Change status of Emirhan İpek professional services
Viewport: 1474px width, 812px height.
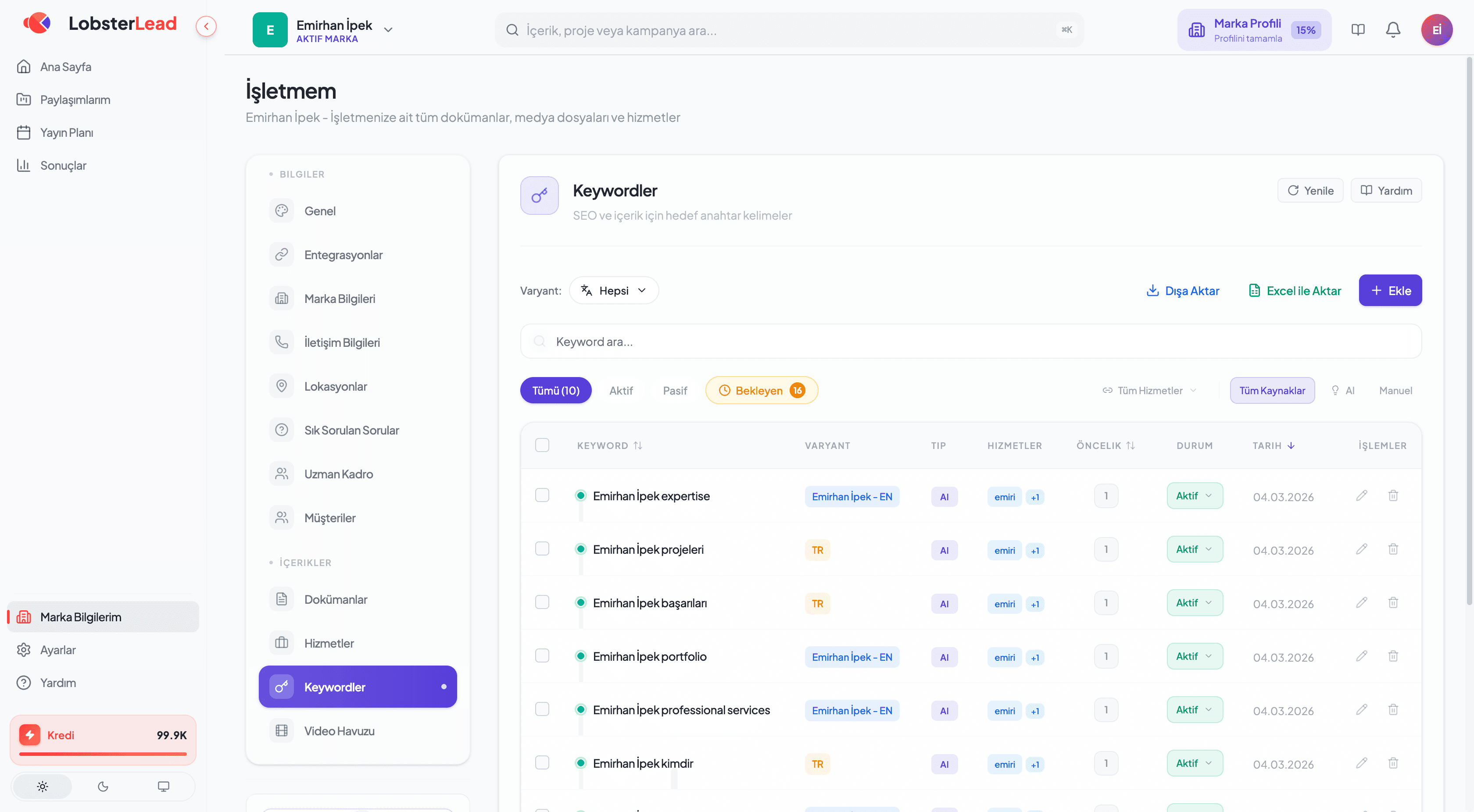(x=1195, y=710)
